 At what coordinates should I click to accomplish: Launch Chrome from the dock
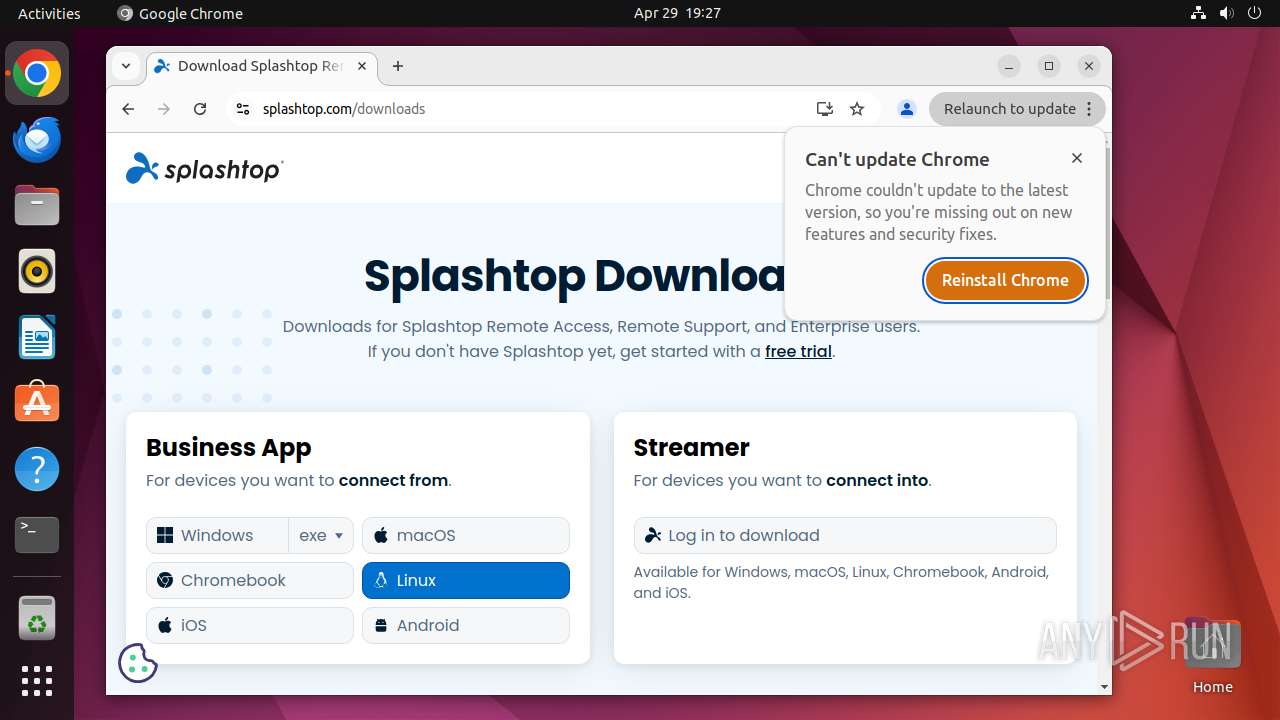pos(37,74)
